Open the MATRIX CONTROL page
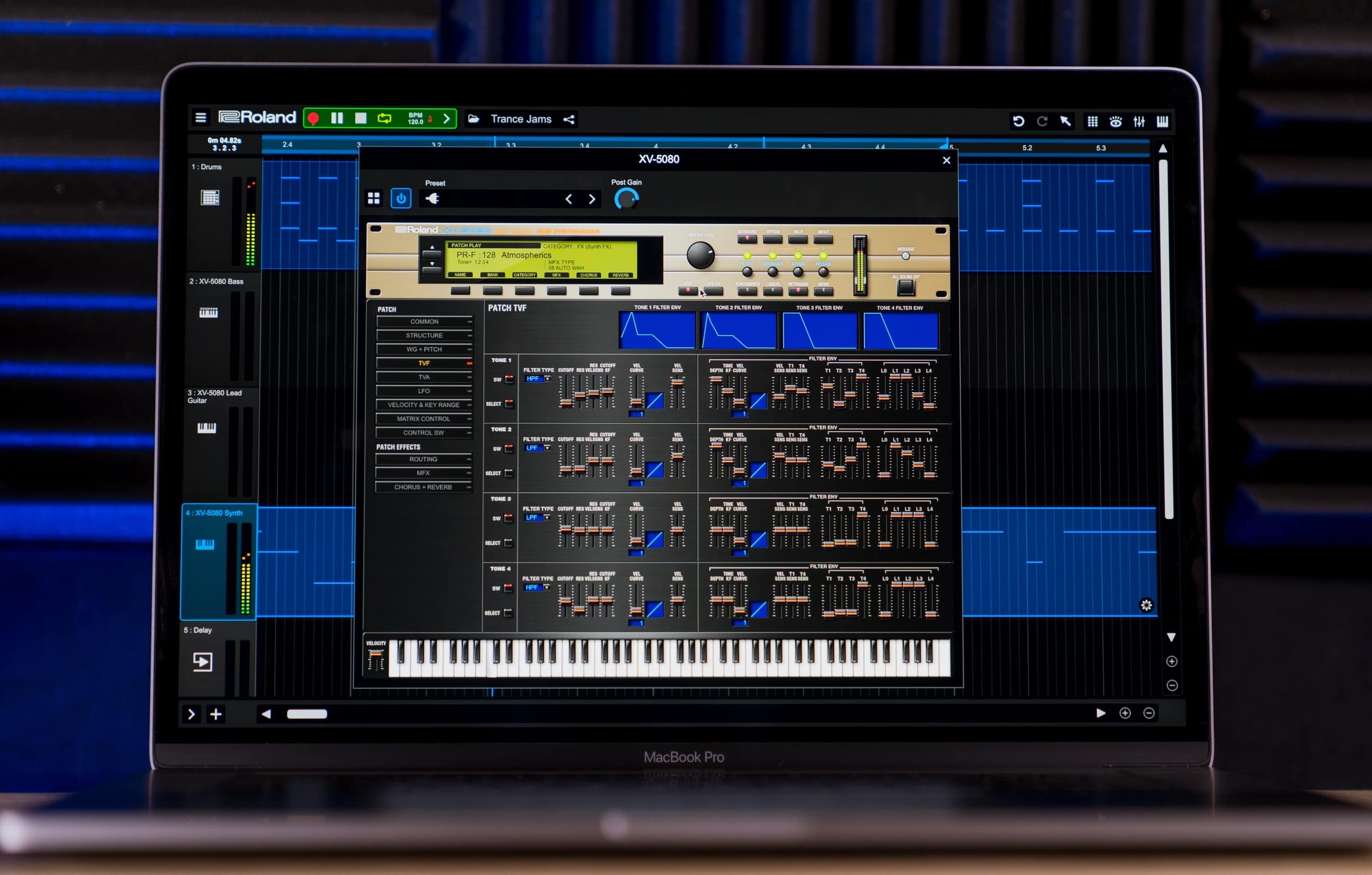The width and height of the screenshot is (1372, 875). click(423, 419)
